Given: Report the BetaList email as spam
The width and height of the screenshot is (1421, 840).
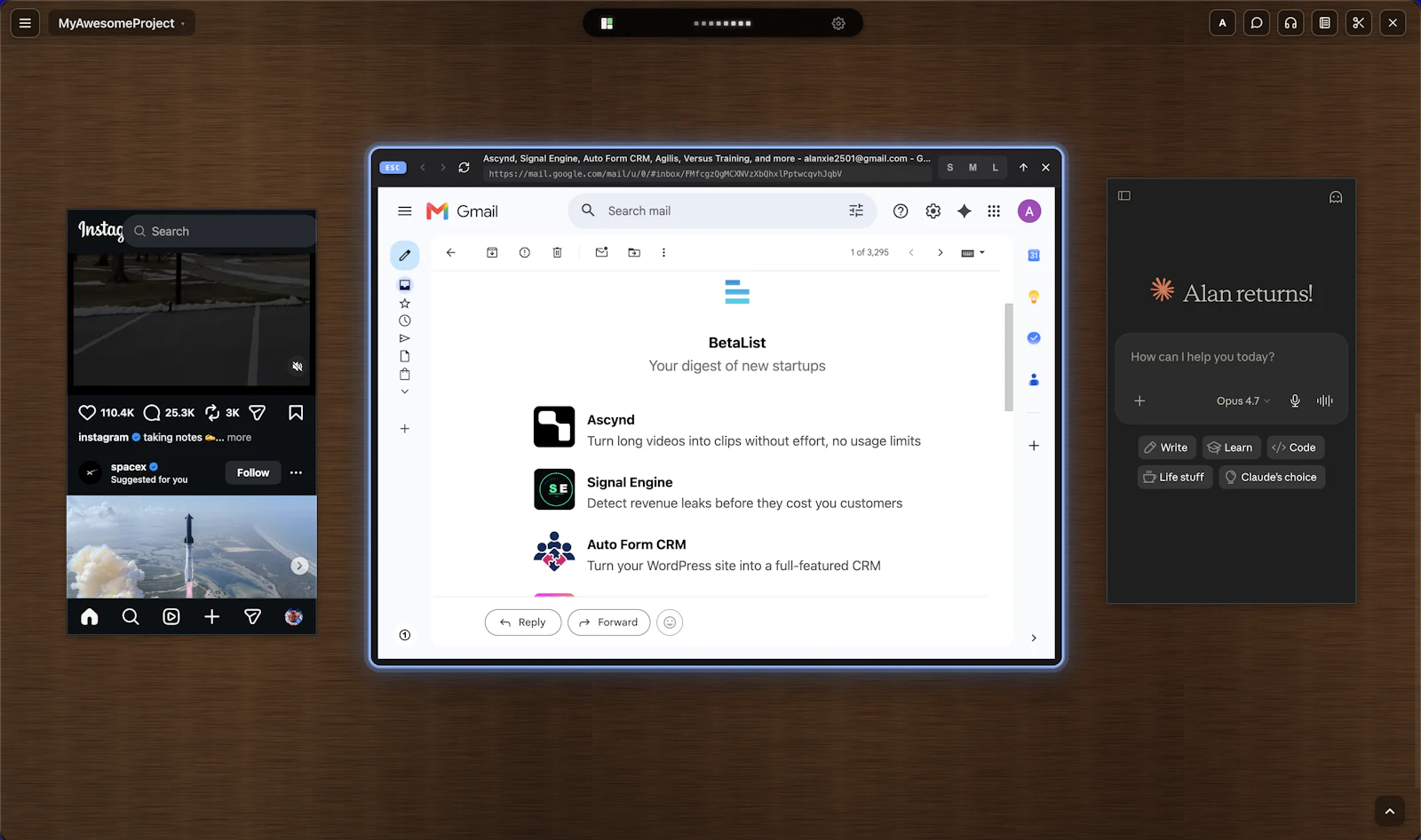Looking at the screenshot, I should [x=525, y=253].
